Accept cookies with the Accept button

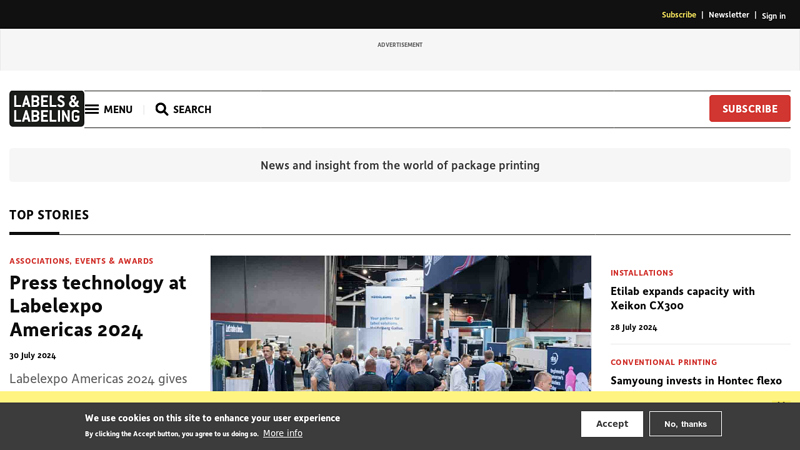click(x=612, y=424)
